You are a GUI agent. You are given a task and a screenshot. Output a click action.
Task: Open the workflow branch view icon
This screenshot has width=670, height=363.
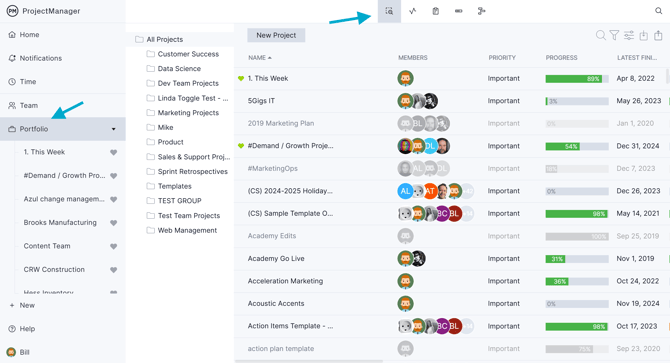482,11
